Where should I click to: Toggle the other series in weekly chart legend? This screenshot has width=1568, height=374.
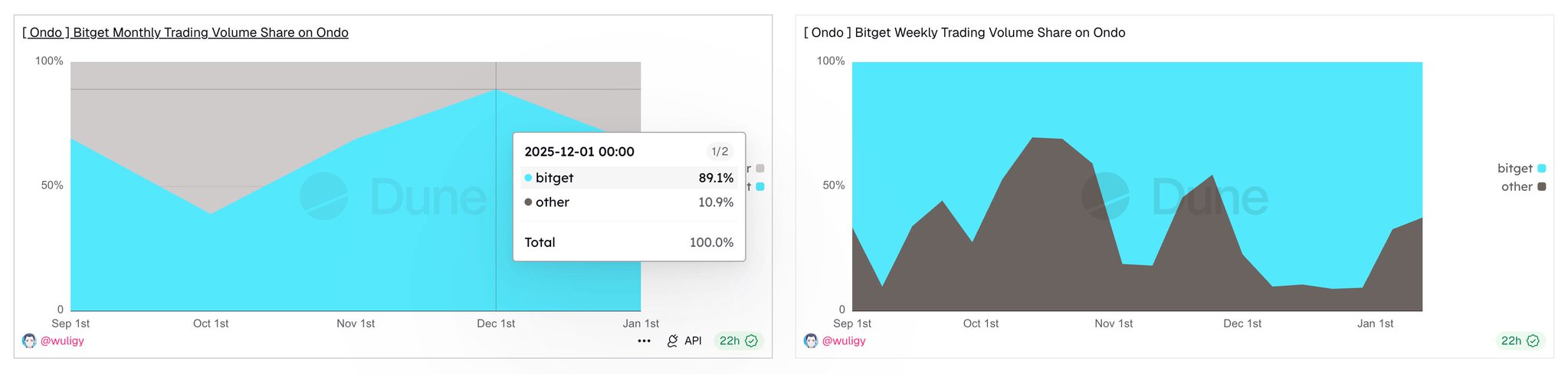[x=1523, y=187]
